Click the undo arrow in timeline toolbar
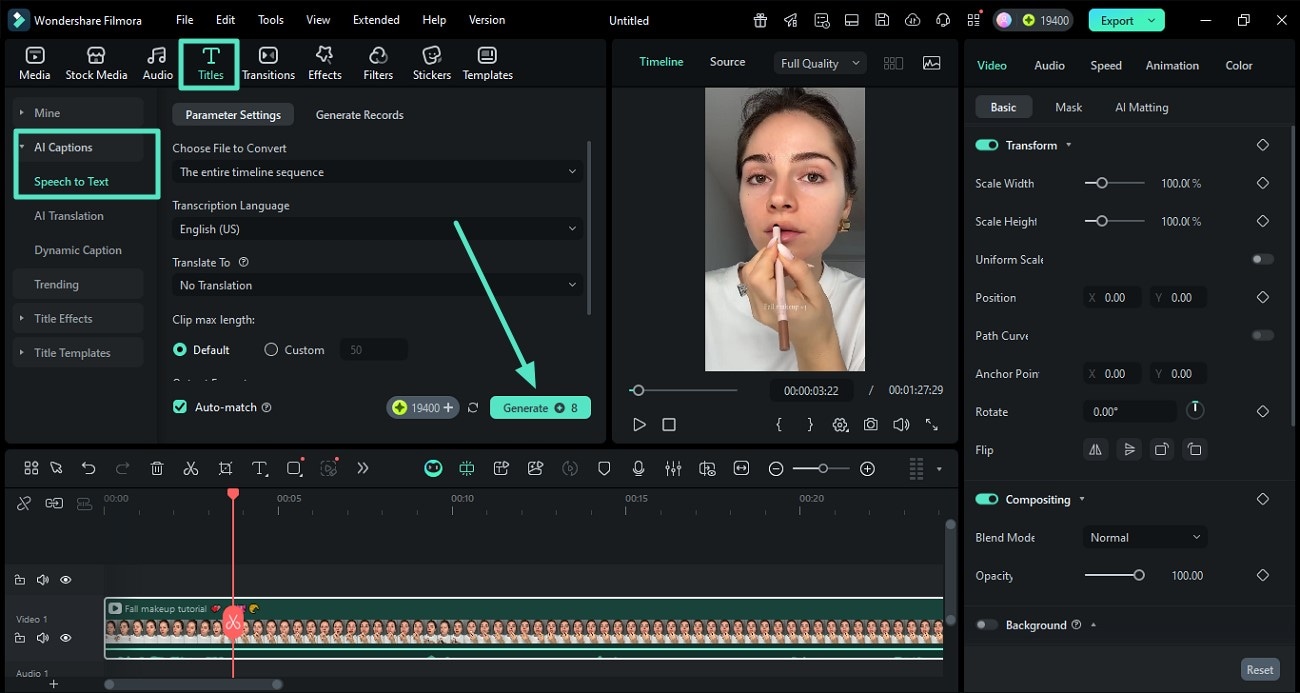The height and width of the screenshot is (693, 1300). [89, 468]
